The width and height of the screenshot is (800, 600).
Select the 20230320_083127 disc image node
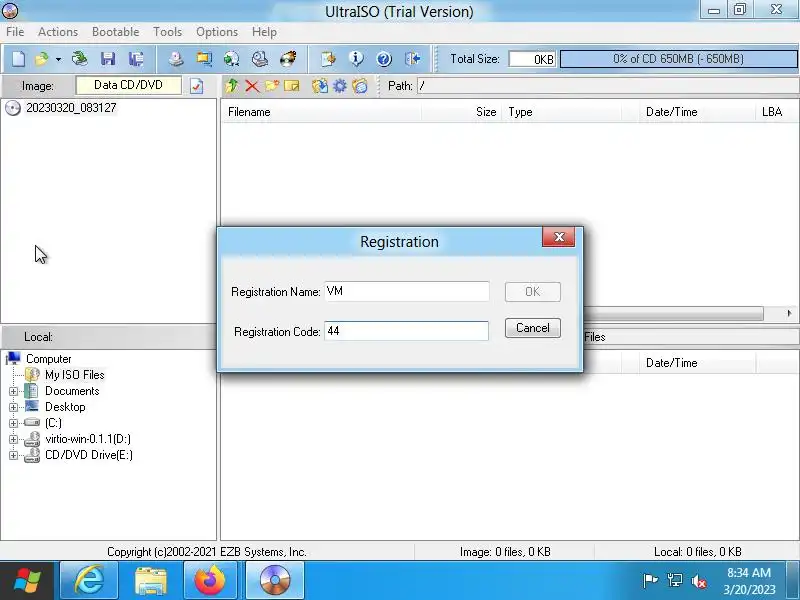[x=71, y=108]
